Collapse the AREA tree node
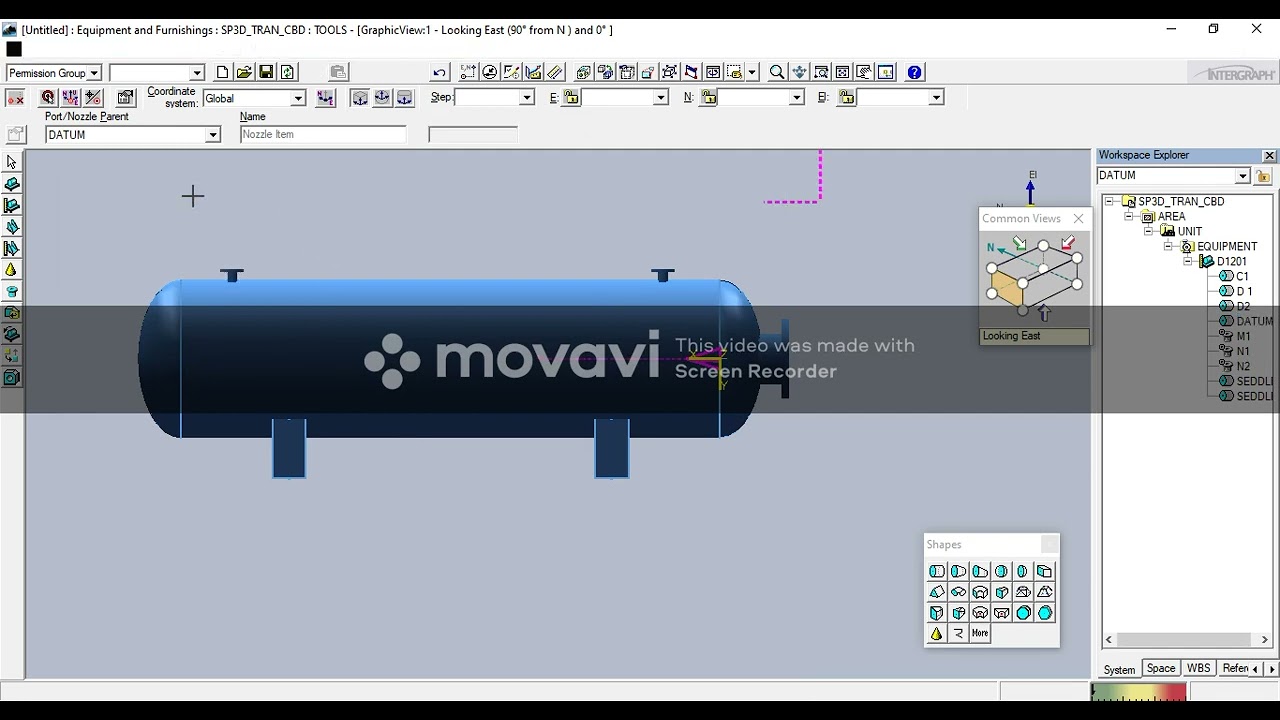Screen dimensions: 1280x720 click(1129, 216)
